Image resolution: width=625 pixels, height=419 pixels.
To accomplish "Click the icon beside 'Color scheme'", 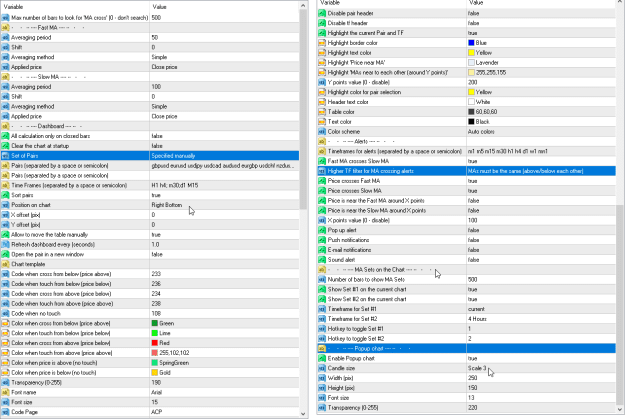I will (x=322, y=132).
